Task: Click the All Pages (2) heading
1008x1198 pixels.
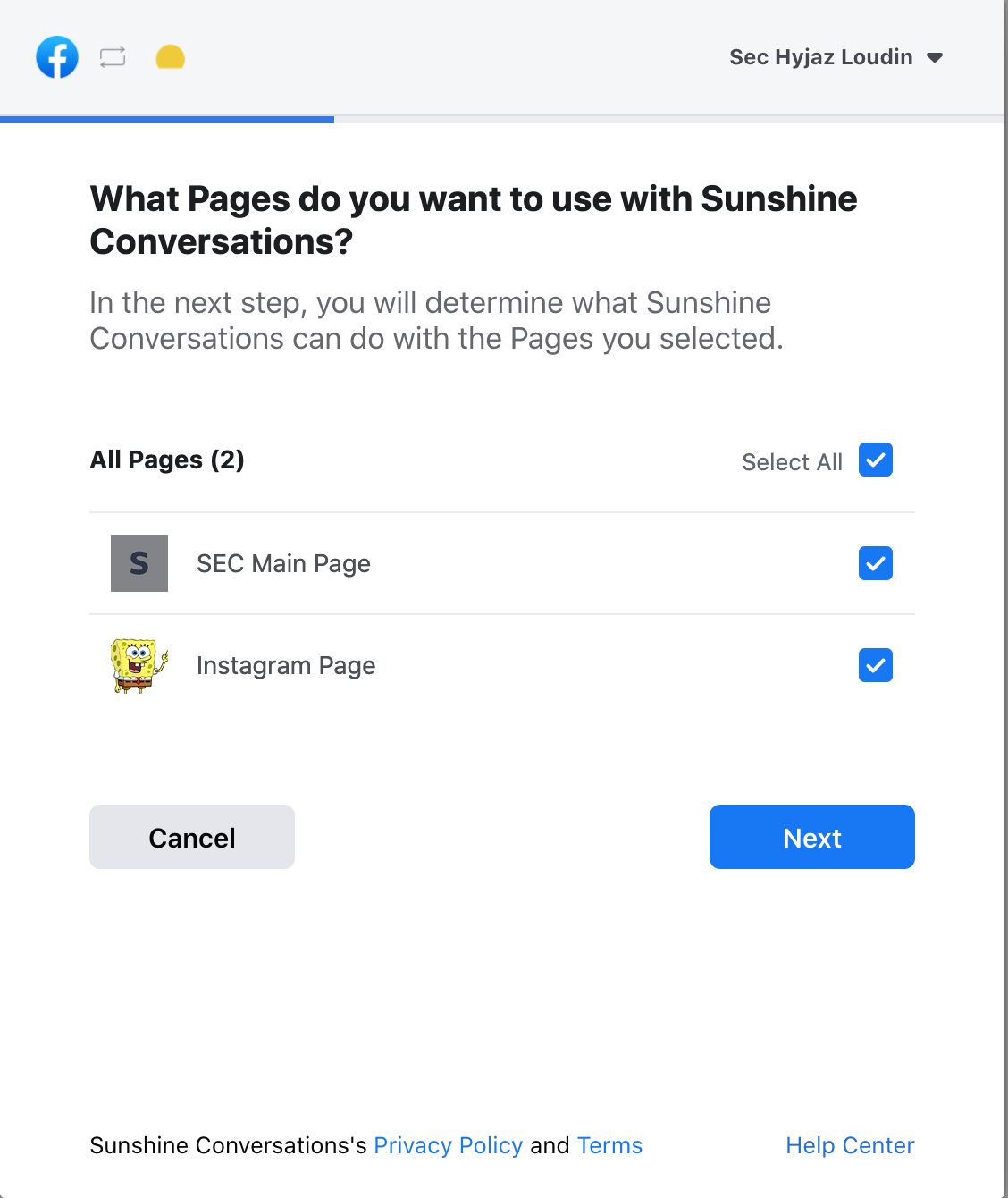Action: point(167,460)
